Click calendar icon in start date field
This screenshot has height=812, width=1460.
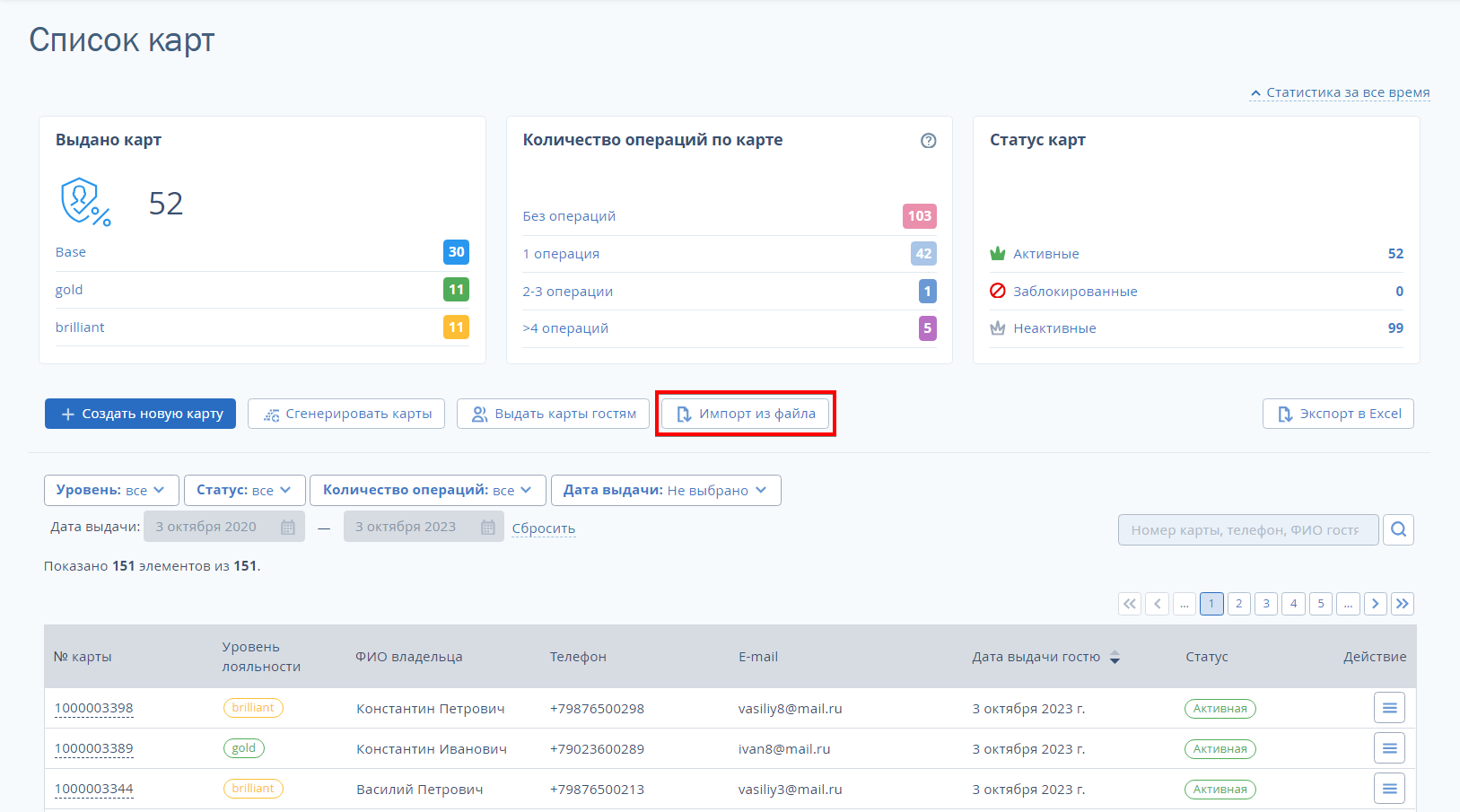[288, 528]
